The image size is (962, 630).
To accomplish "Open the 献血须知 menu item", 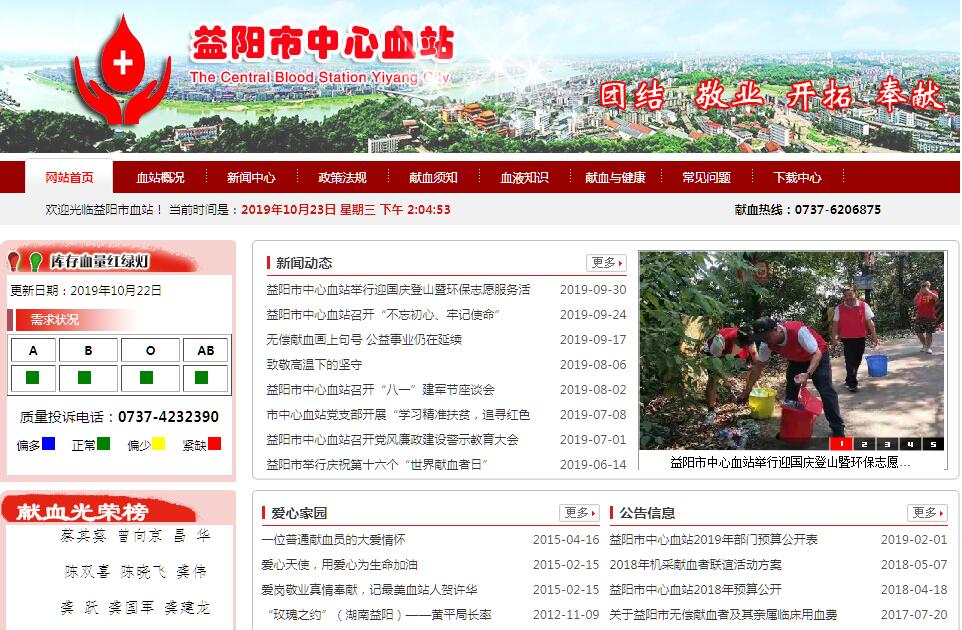I will 433,178.
